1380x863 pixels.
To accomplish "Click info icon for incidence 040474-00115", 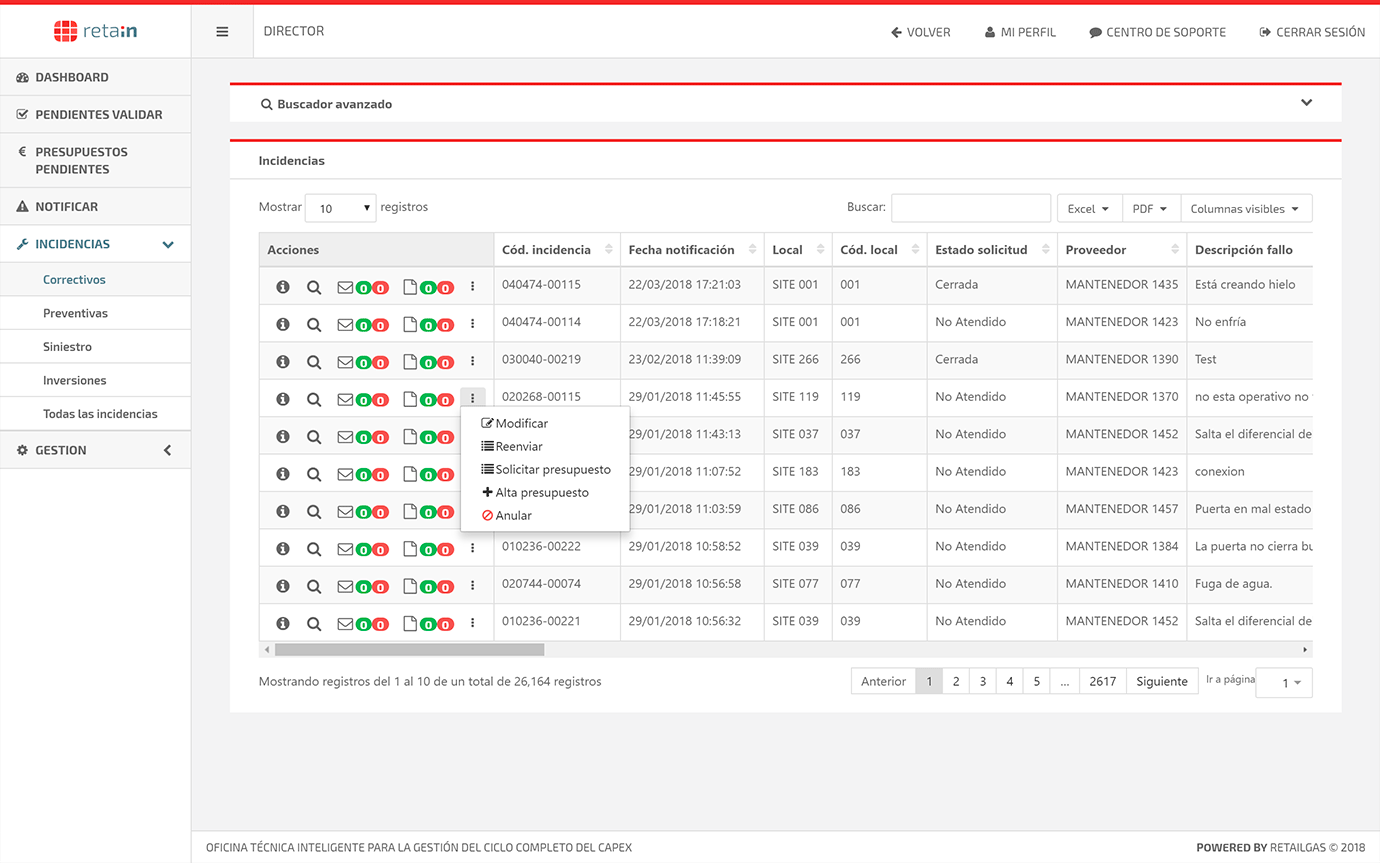I will click(x=283, y=287).
